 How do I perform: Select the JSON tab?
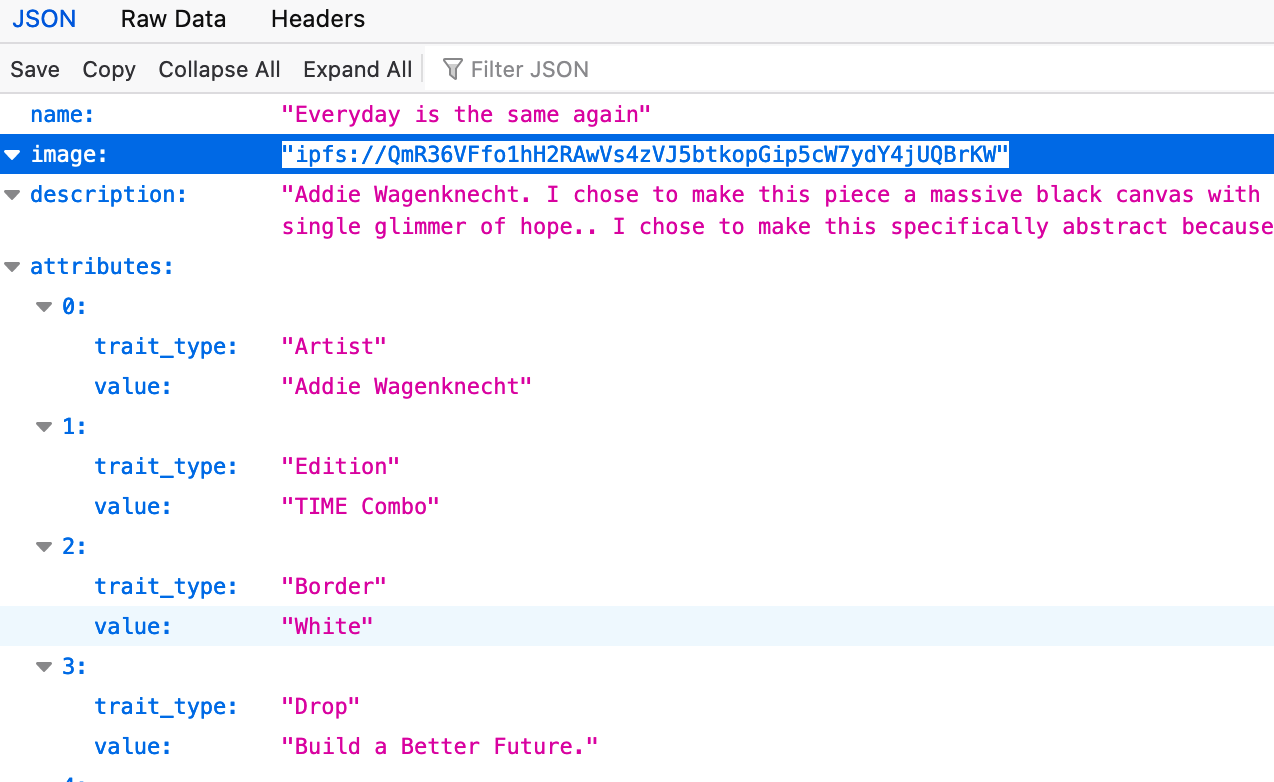44,19
